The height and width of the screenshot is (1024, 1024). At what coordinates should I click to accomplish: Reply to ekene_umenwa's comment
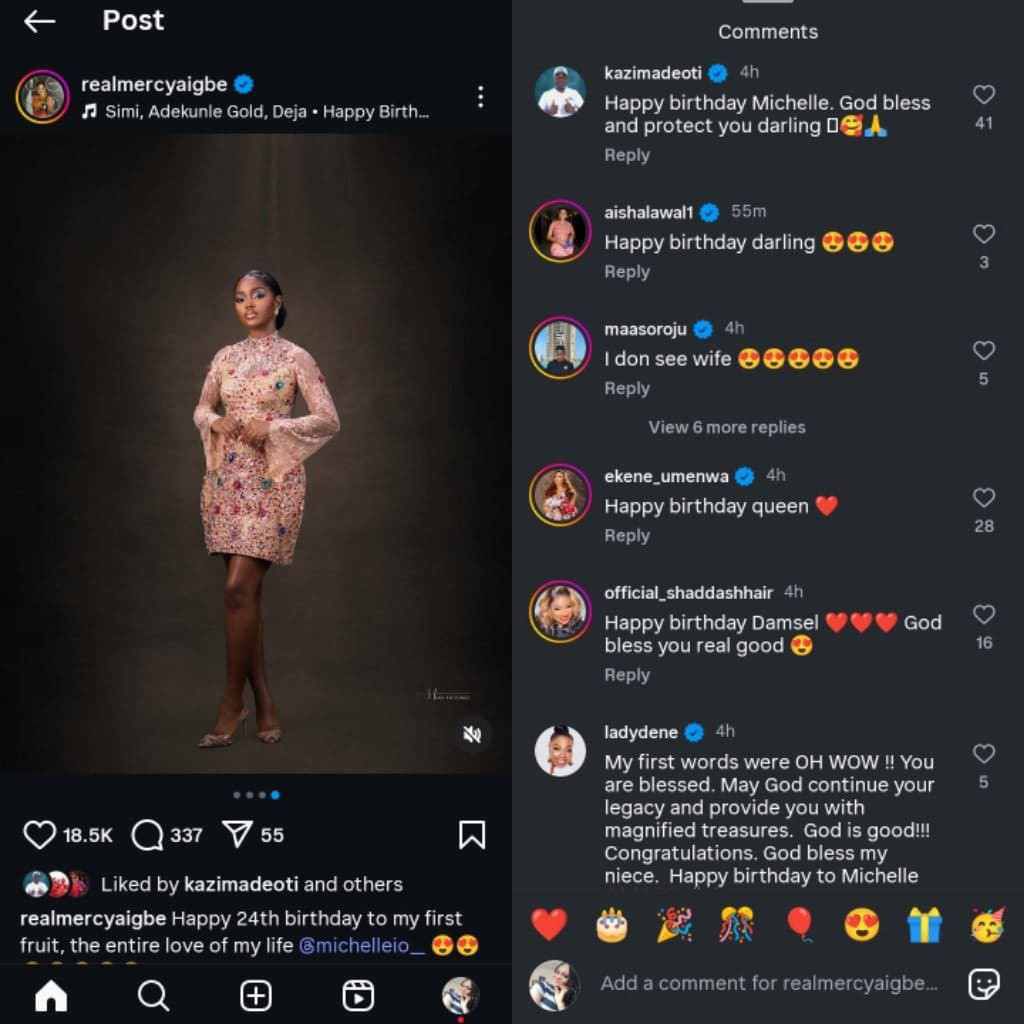(x=627, y=536)
